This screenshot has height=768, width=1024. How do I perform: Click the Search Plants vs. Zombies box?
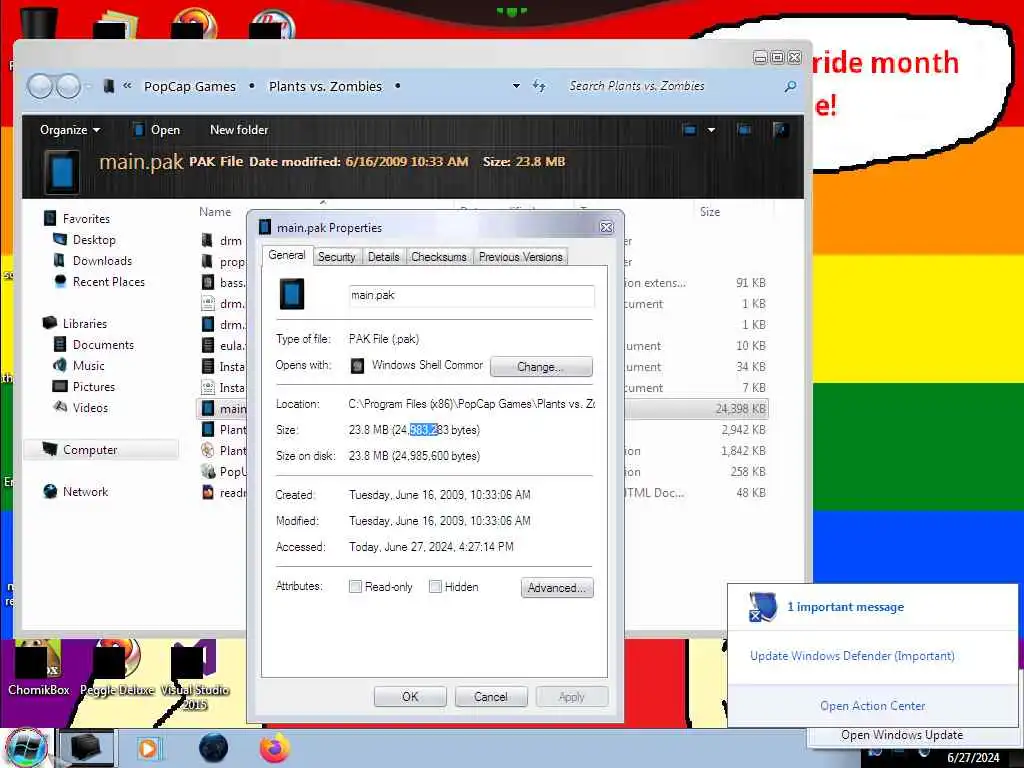pyautogui.click(x=673, y=86)
